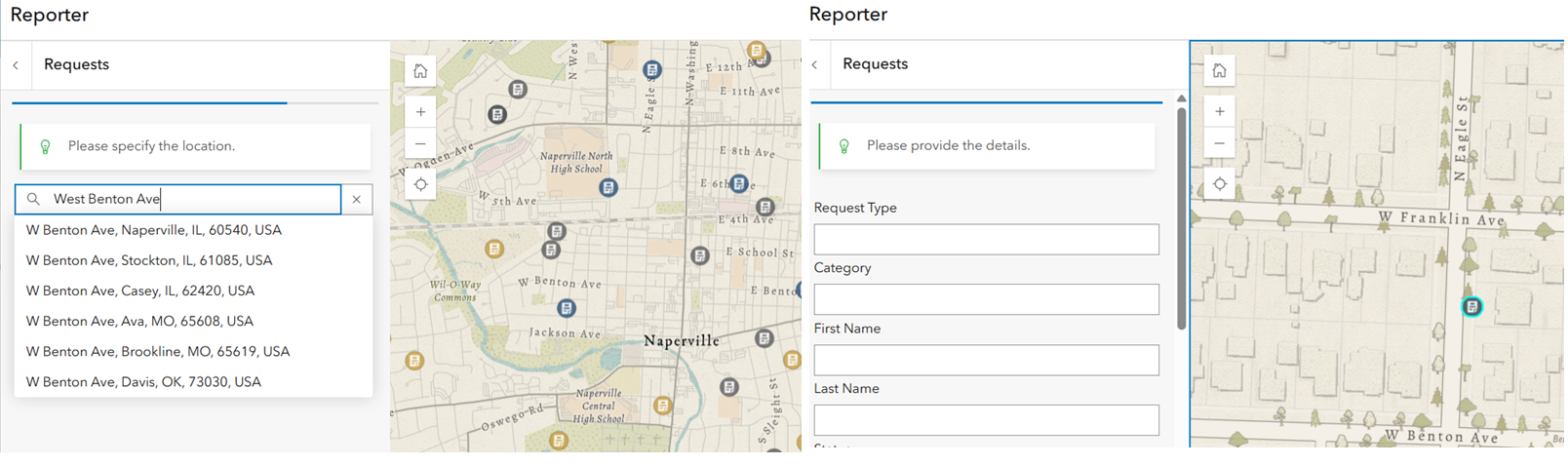
Task: Zoom out on the left map
Action: pos(420,143)
